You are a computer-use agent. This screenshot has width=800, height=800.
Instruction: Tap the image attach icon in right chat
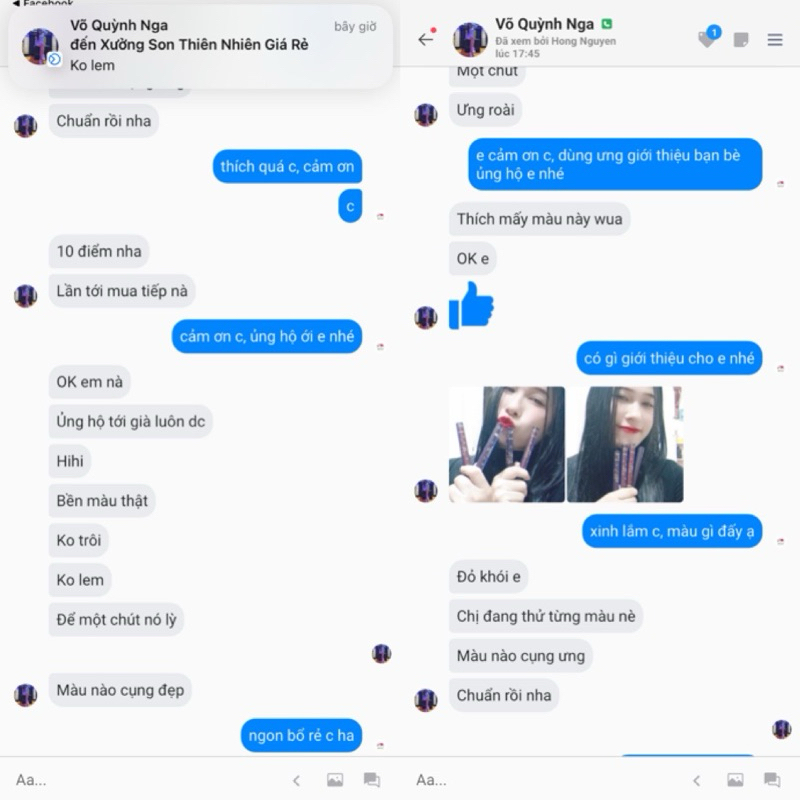[x=735, y=780]
